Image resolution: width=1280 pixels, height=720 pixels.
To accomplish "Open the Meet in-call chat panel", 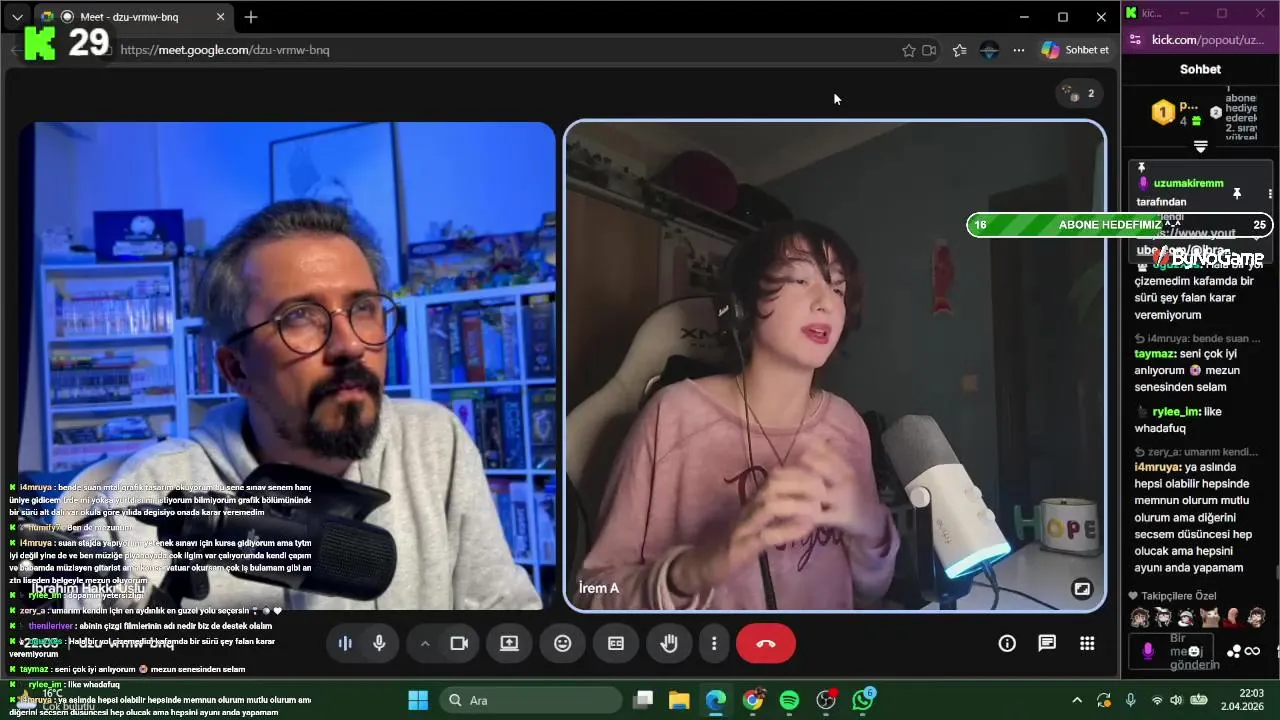I will coord(1047,643).
